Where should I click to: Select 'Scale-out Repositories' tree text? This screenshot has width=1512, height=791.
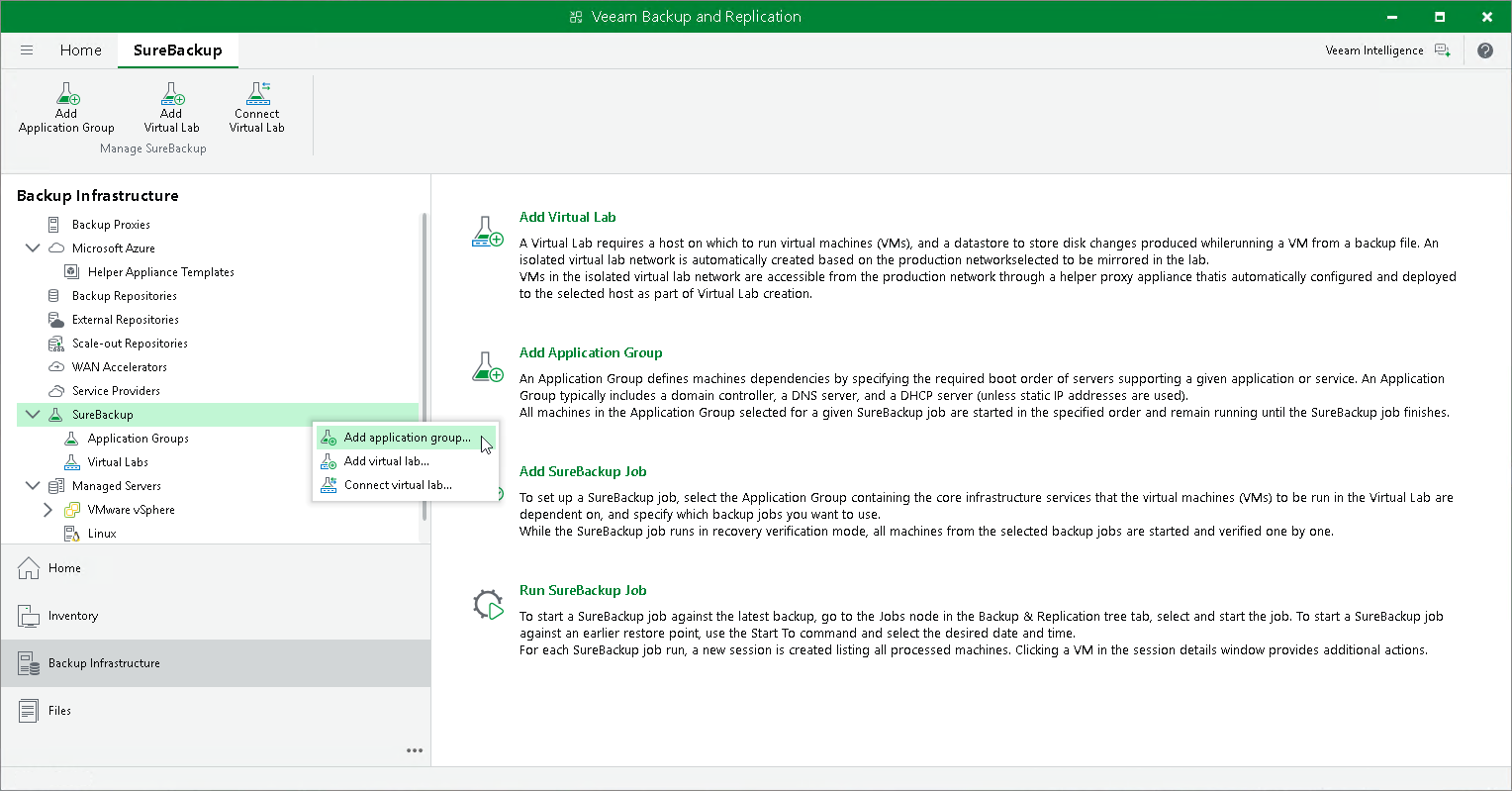click(130, 344)
